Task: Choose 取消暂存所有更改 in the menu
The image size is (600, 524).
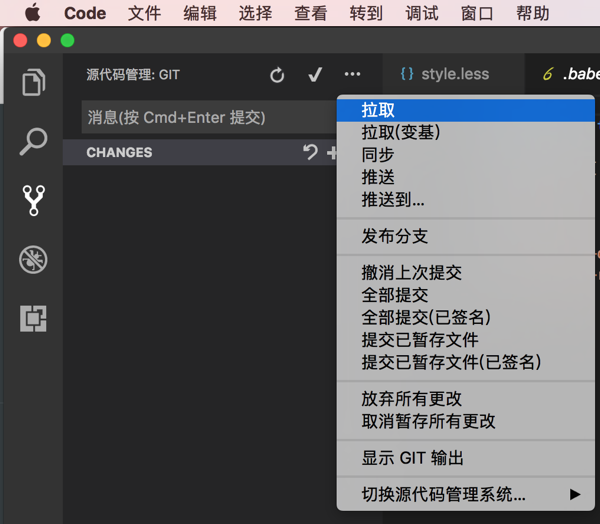Action: [x=466, y=421]
